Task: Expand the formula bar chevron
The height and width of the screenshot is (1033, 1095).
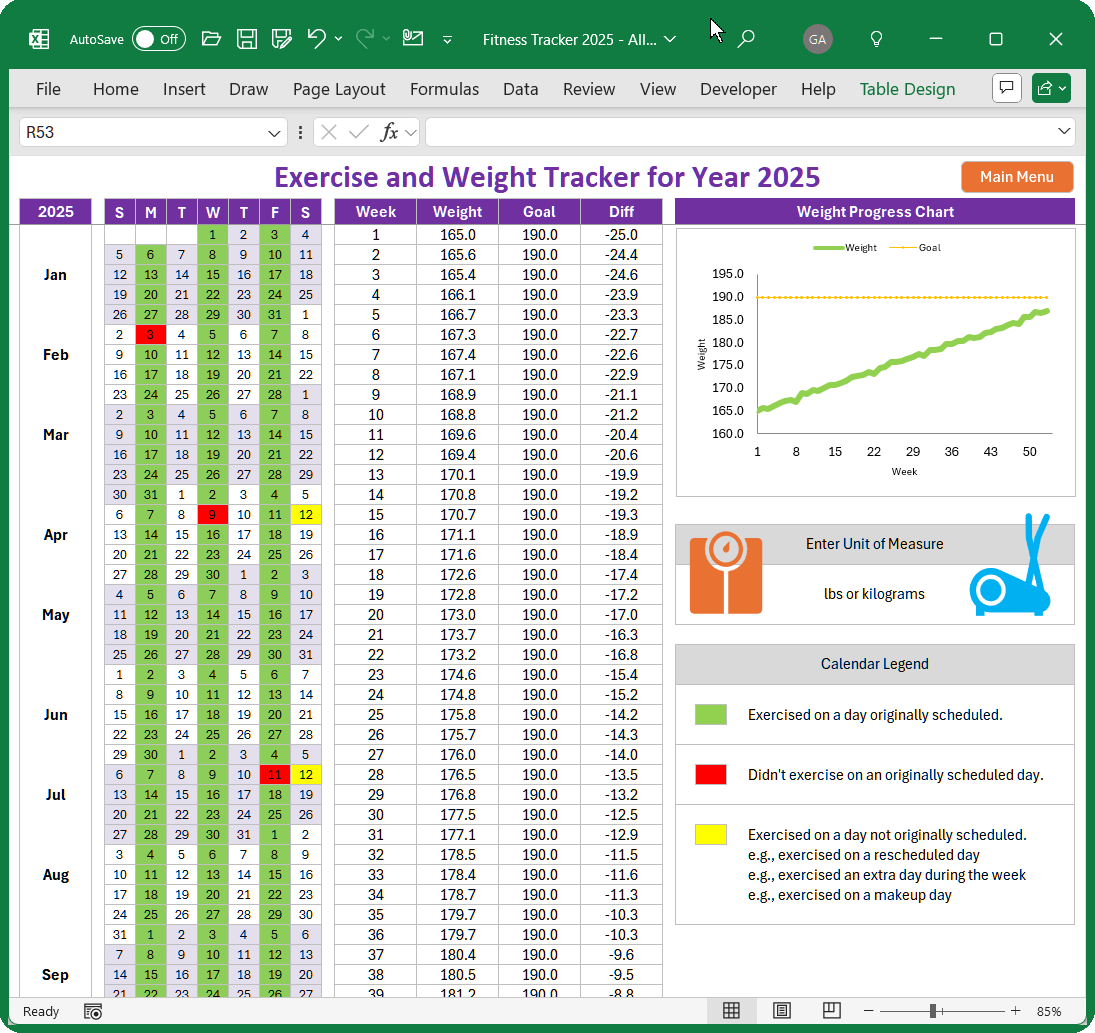Action: [x=1064, y=132]
